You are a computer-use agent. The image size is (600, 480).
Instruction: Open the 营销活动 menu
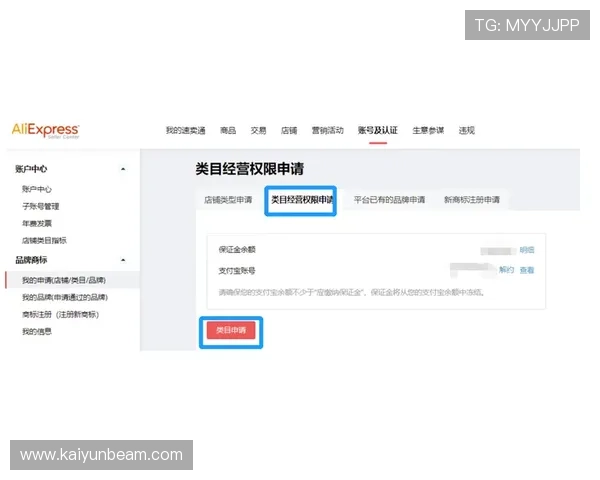pyautogui.click(x=328, y=131)
